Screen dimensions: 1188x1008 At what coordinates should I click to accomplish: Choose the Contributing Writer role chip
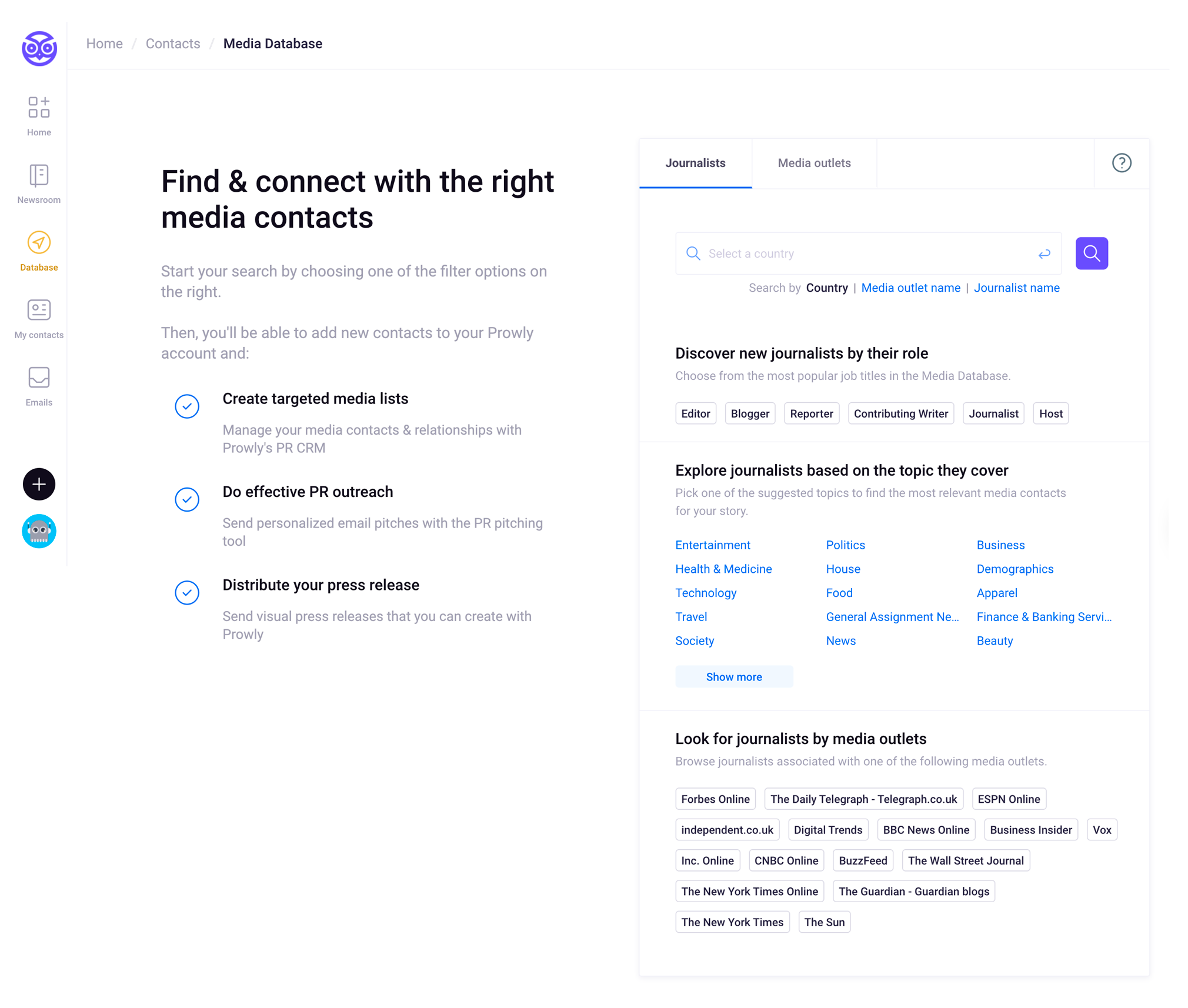[900, 413]
